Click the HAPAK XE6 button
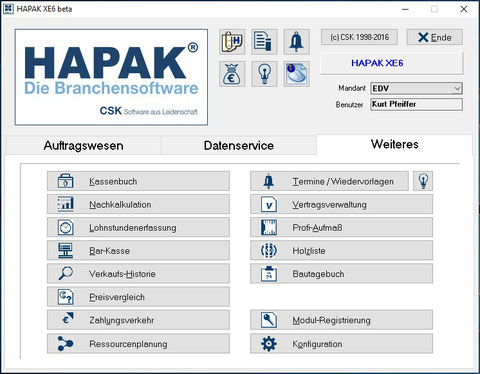This screenshot has width=480, height=374. (x=391, y=63)
